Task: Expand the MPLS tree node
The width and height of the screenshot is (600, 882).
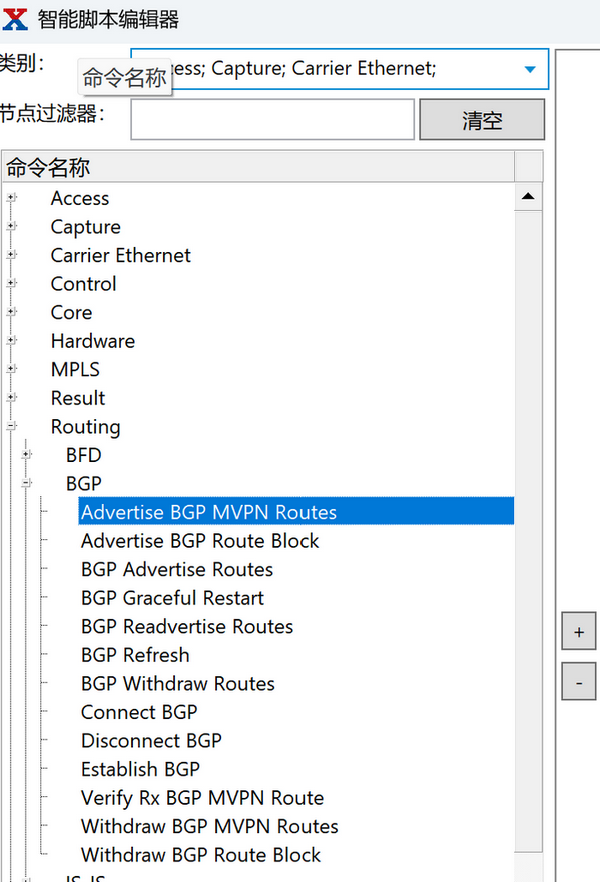Action: pyautogui.click(x=12, y=369)
